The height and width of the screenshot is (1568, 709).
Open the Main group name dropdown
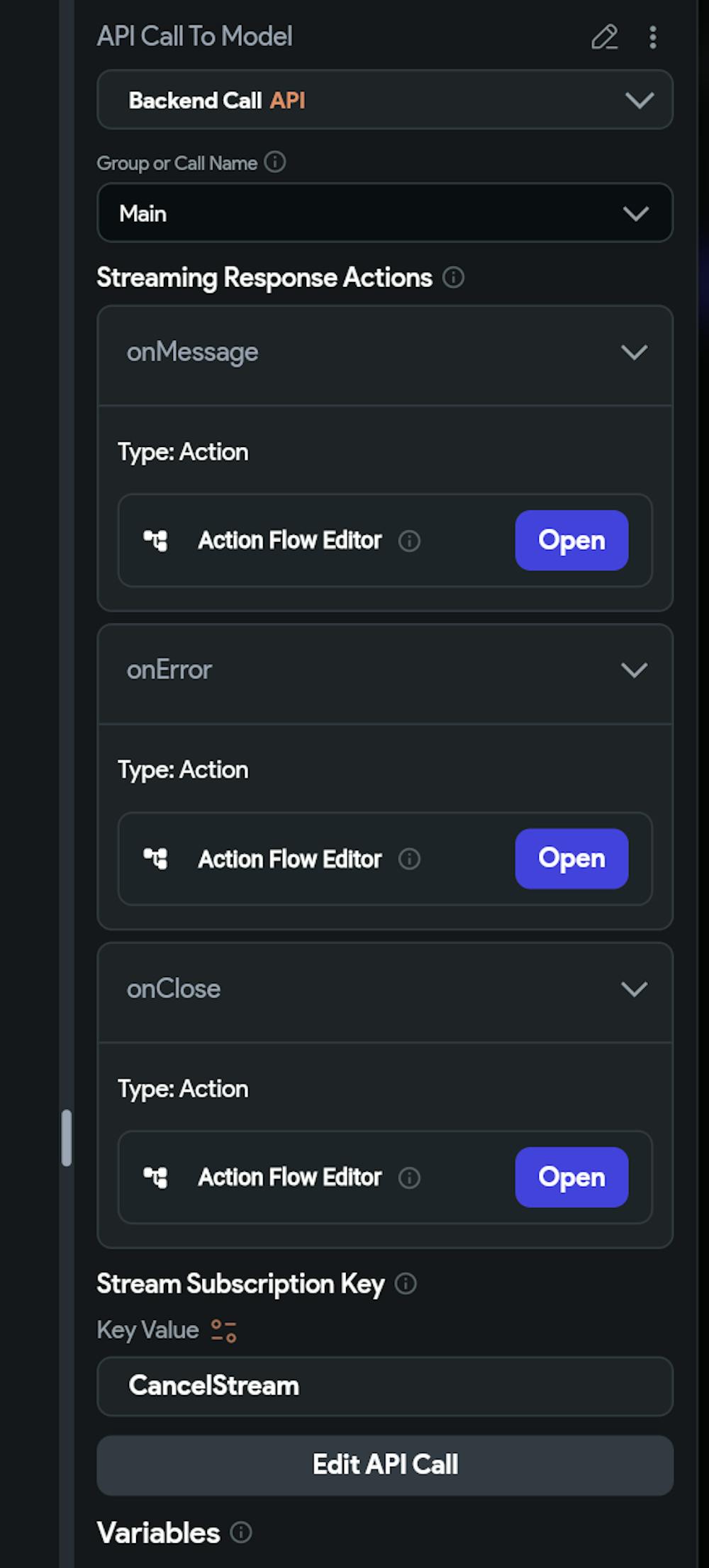(x=385, y=213)
